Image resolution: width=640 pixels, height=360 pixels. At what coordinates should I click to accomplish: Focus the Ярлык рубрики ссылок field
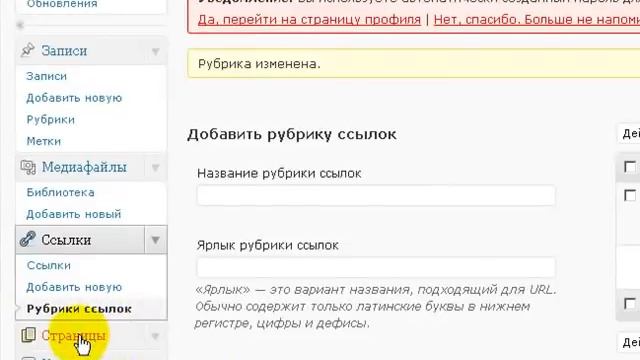[x=376, y=267]
